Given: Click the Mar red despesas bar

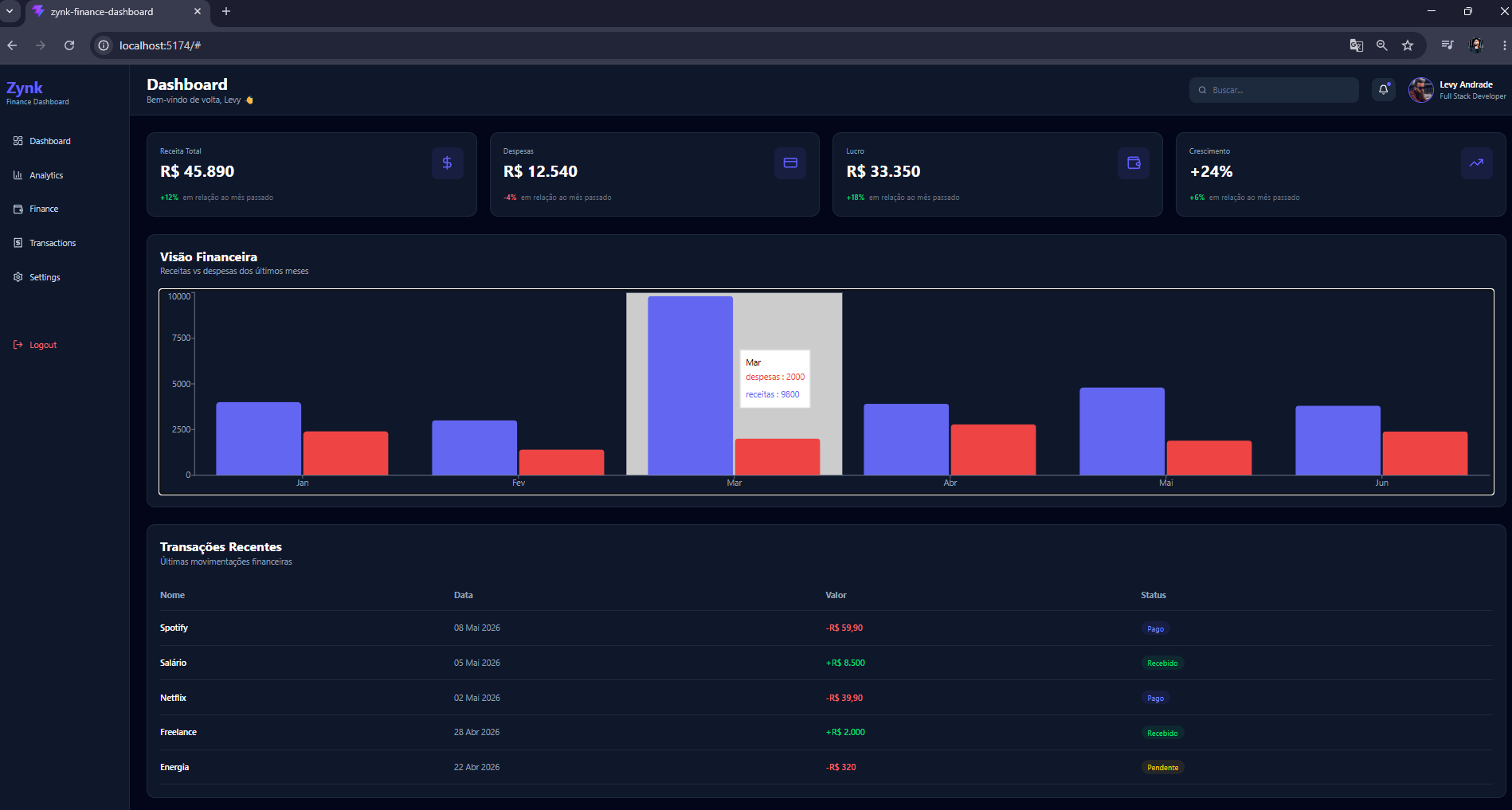Looking at the screenshot, I should tap(778, 457).
